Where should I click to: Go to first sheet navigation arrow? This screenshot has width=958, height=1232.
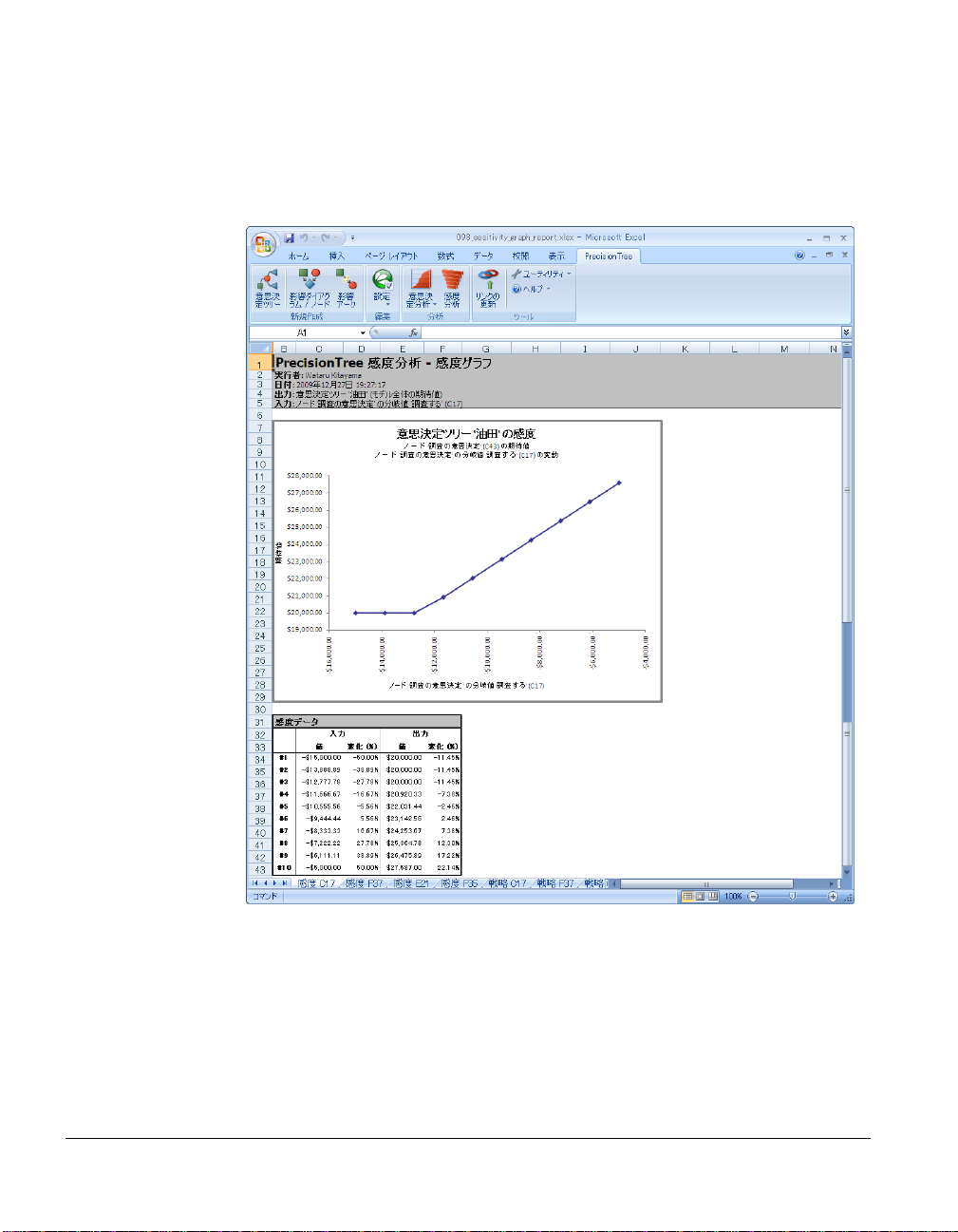pyautogui.click(x=254, y=883)
